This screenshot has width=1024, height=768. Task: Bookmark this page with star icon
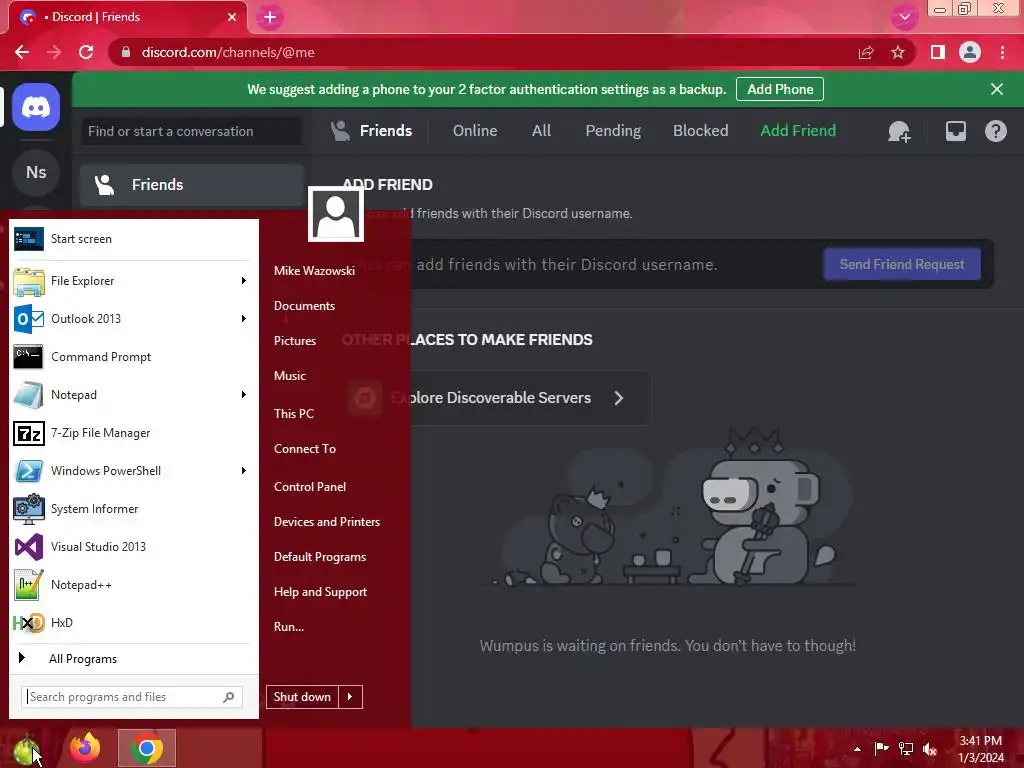pyautogui.click(x=898, y=52)
